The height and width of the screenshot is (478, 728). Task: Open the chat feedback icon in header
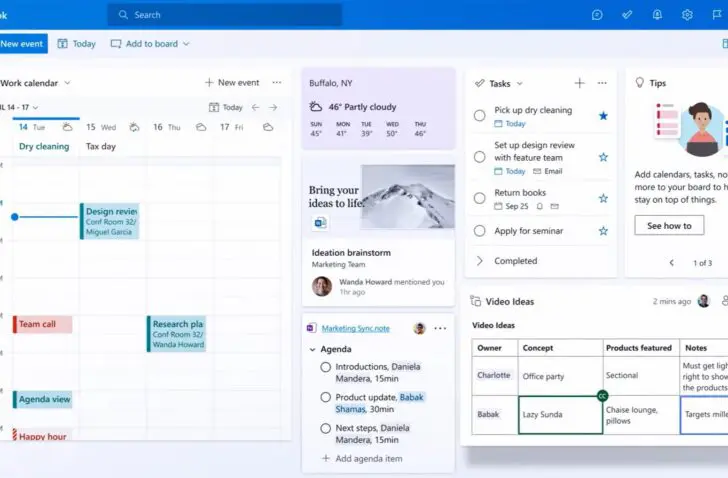coord(597,15)
